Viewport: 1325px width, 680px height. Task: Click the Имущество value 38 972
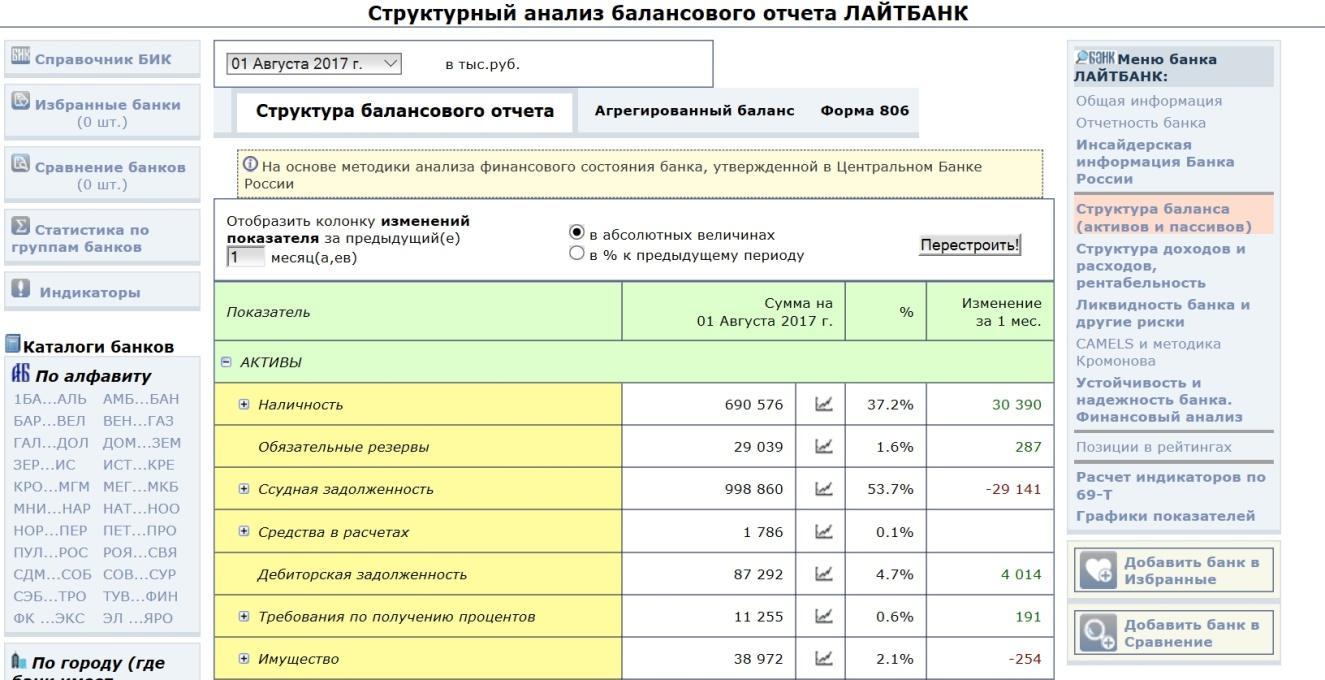[x=759, y=658]
